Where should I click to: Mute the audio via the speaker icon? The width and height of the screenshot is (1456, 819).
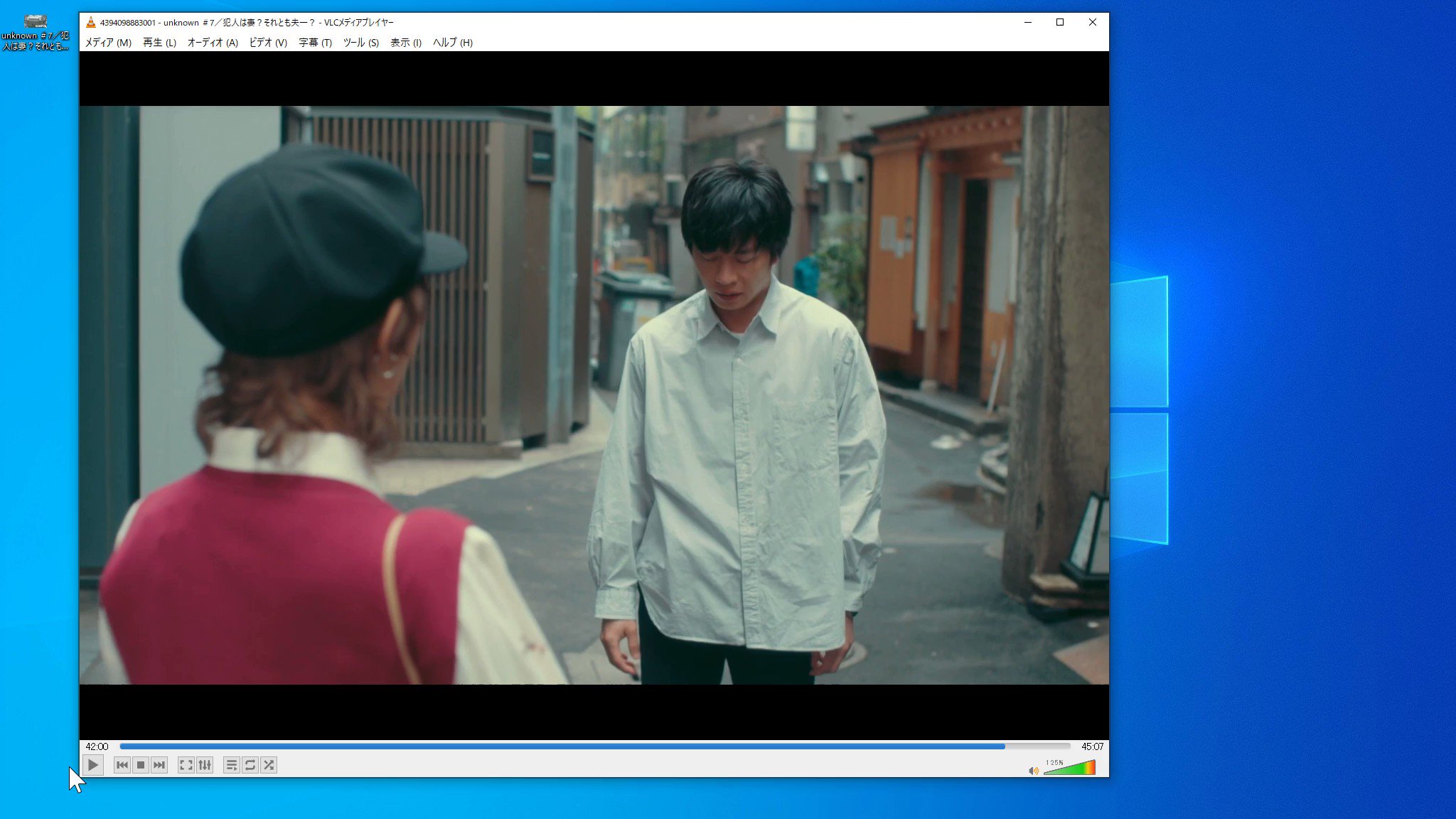pyautogui.click(x=1033, y=769)
